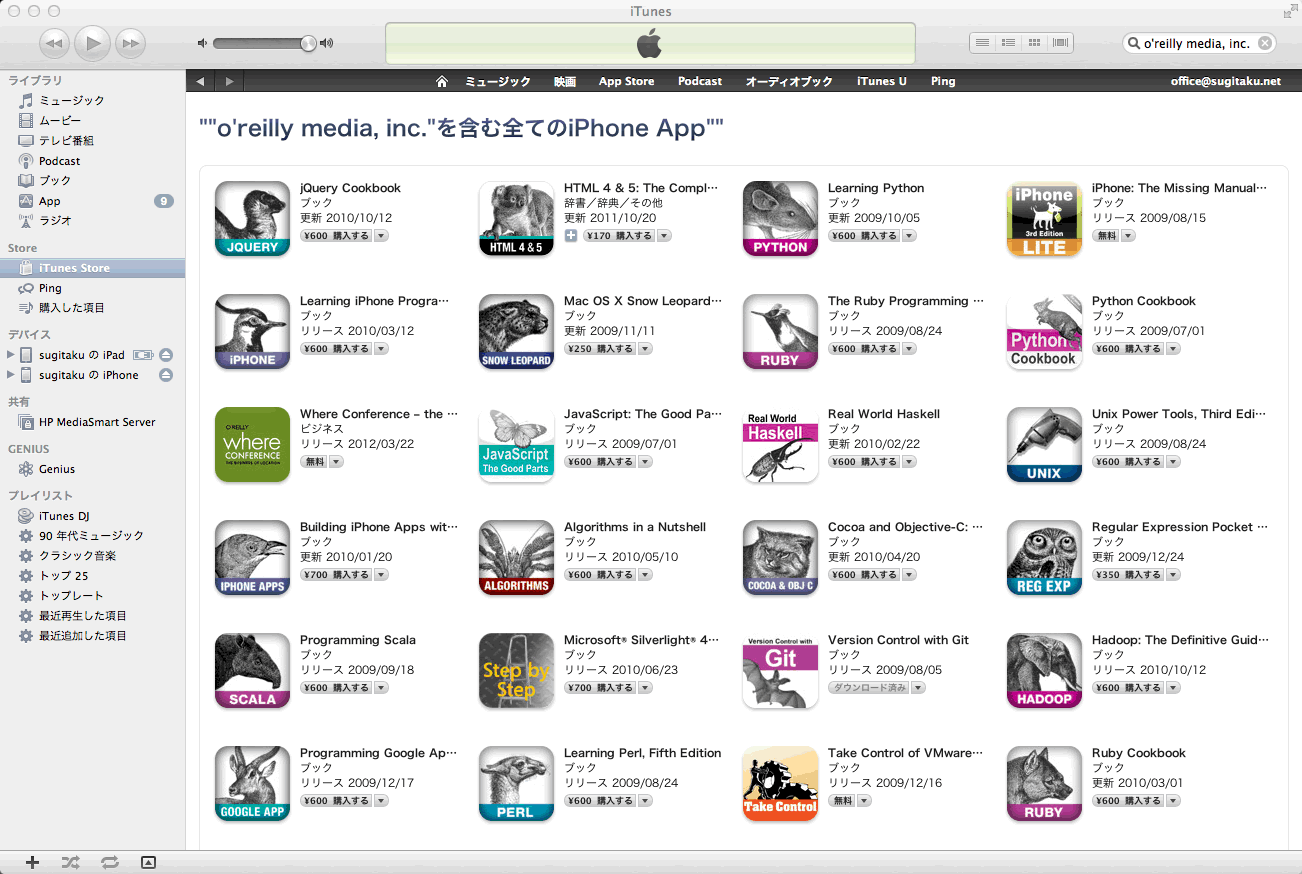Go forward in iTunes Store
The width and height of the screenshot is (1302, 874).
point(230,81)
